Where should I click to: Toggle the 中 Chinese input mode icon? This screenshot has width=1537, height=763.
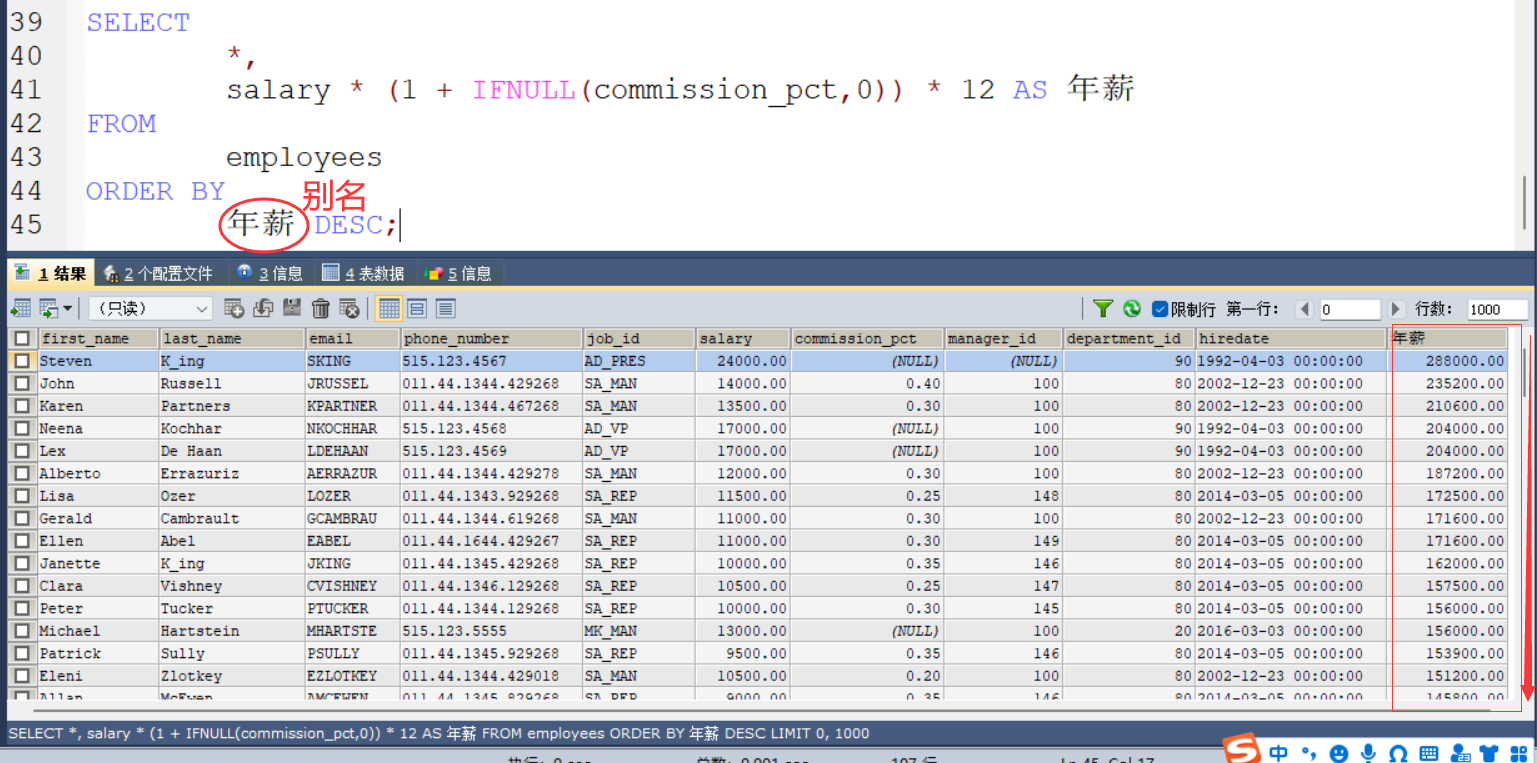click(x=1279, y=752)
